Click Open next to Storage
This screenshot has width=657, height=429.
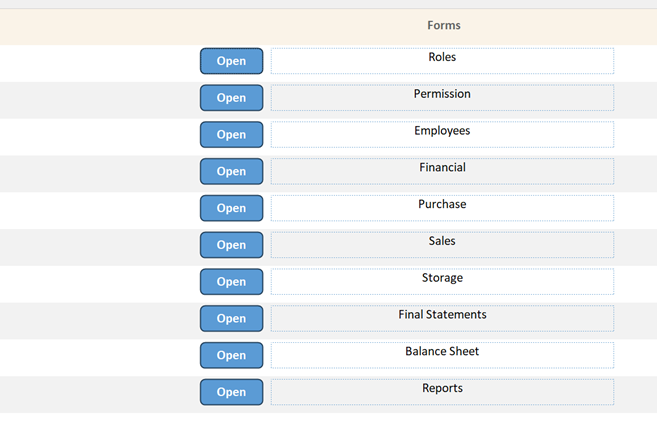coord(231,282)
